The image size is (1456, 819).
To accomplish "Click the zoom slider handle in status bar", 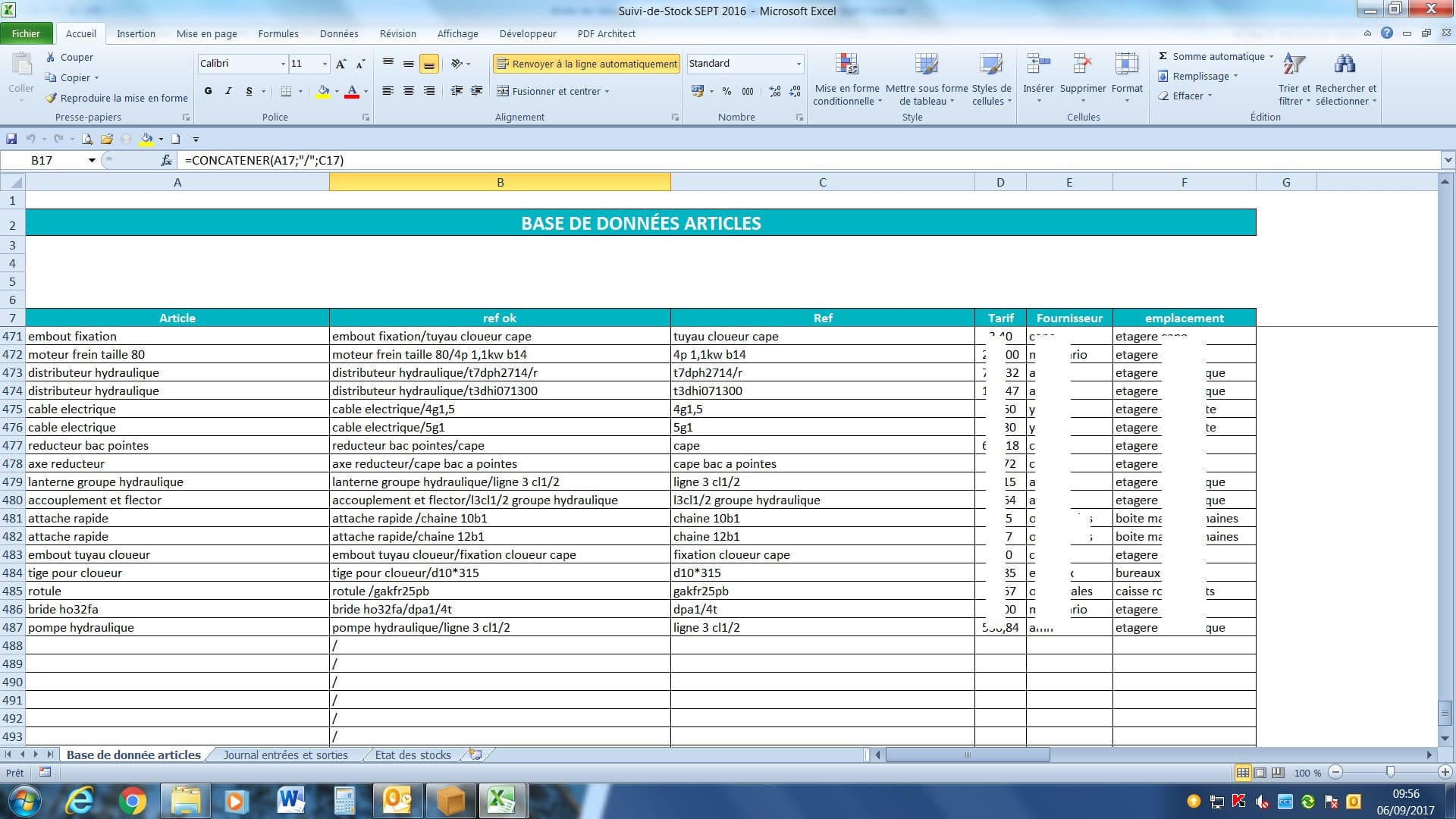I will [1389, 772].
